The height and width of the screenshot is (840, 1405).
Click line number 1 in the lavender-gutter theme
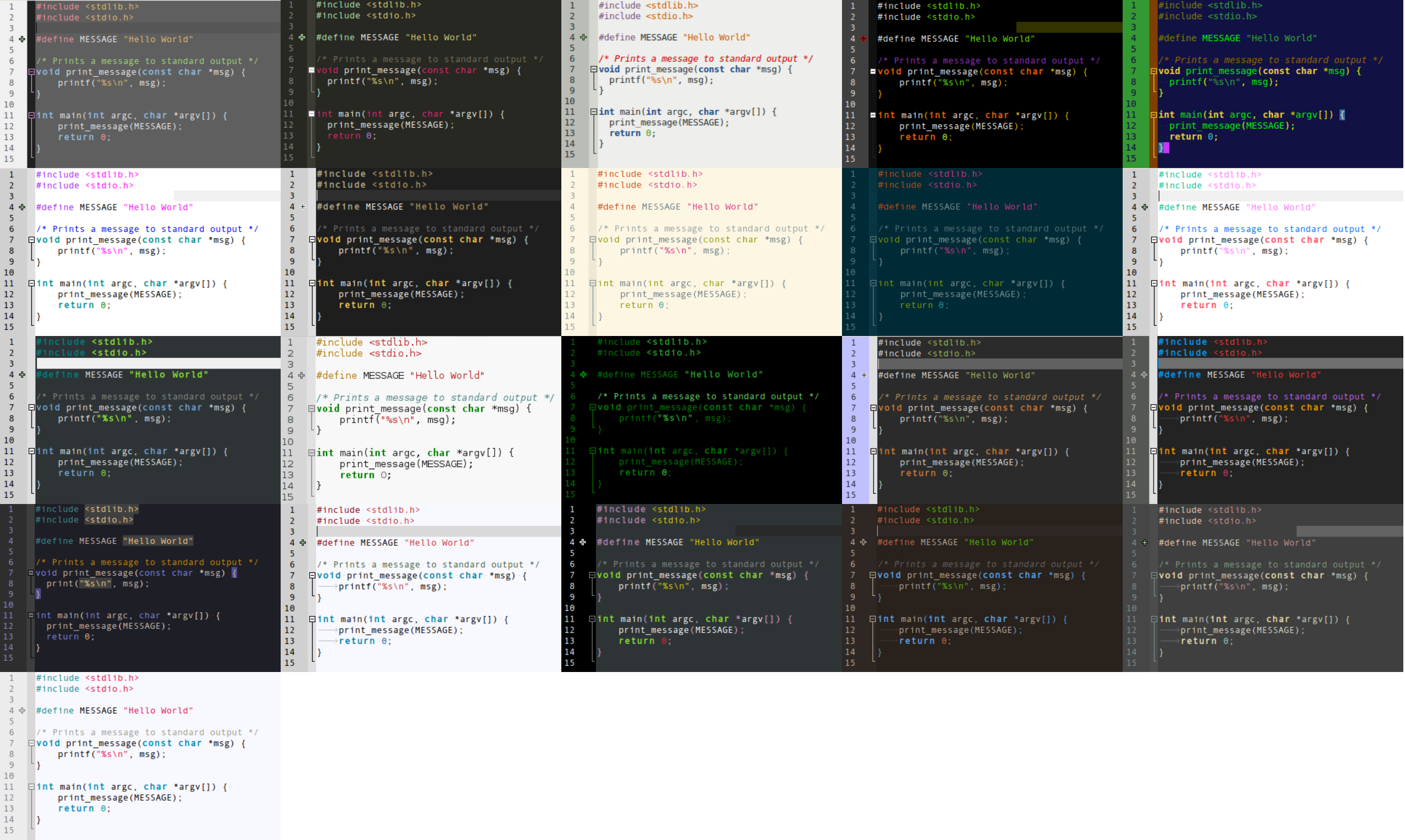click(x=853, y=343)
